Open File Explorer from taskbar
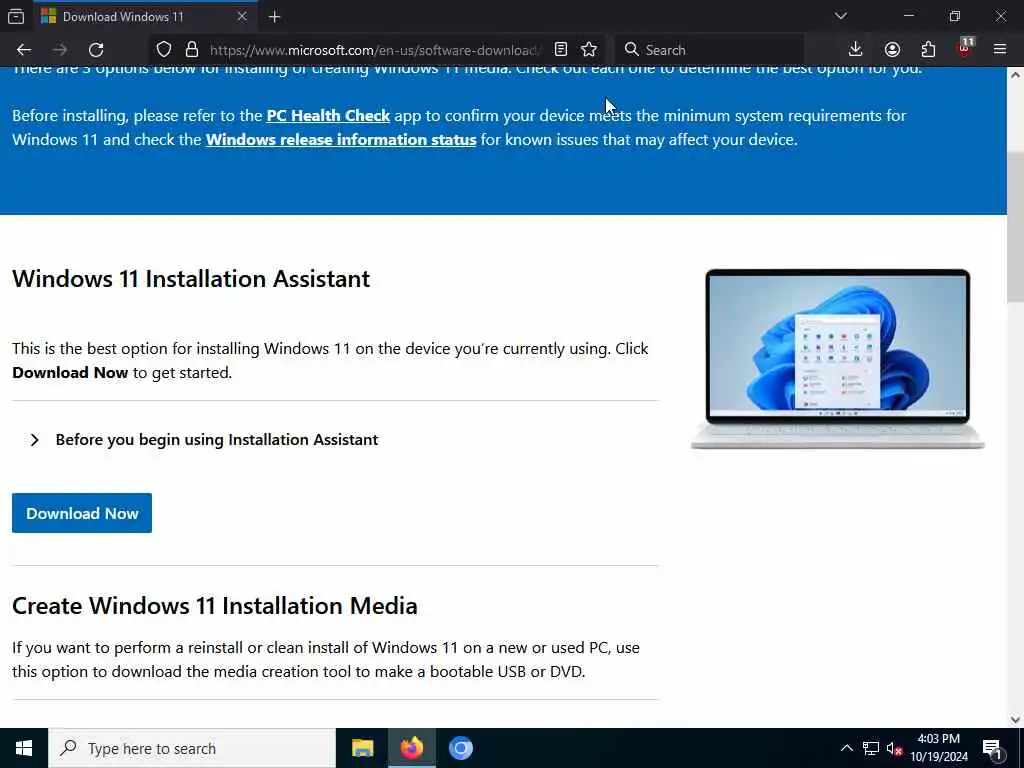This screenshot has width=1024, height=768. point(362,748)
